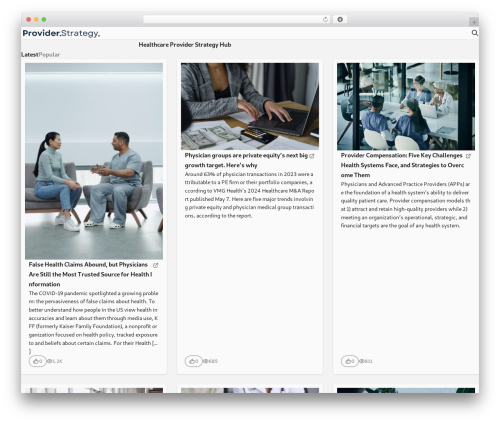This screenshot has width=500, height=423.
Task: Like the Physician groups private equity article
Action: click(x=193, y=361)
